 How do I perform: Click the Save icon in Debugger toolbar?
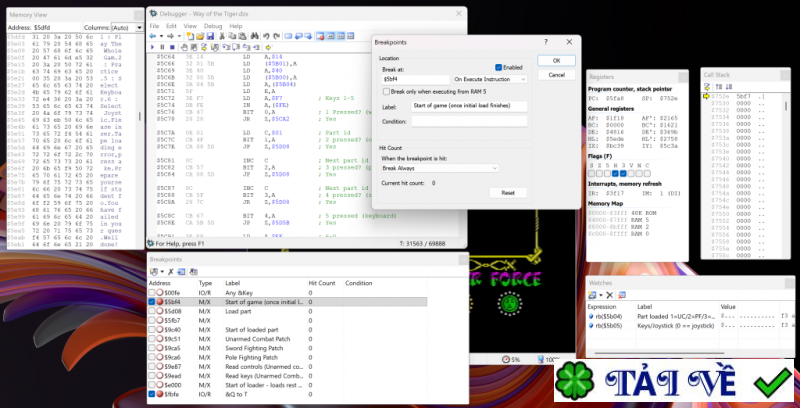click(210, 36)
